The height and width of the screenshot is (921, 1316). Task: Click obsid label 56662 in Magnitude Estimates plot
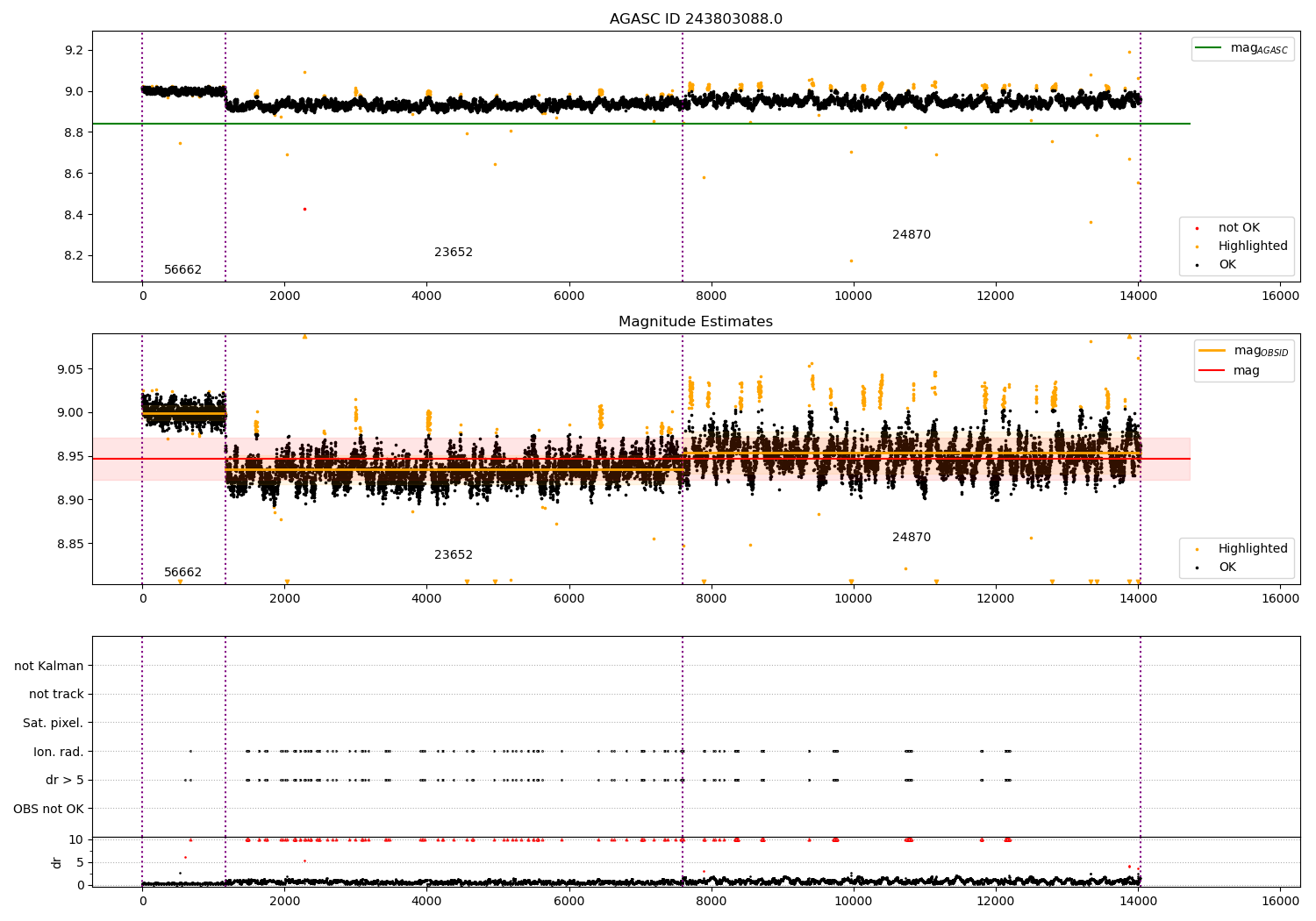coord(182,573)
